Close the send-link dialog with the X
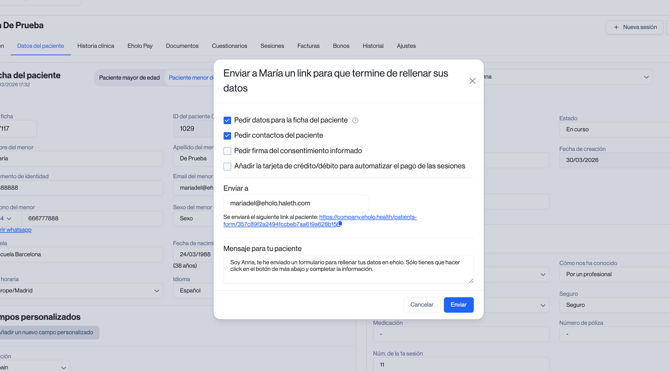Image resolution: width=670 pixels, height=371 pixels. point(472,81)
